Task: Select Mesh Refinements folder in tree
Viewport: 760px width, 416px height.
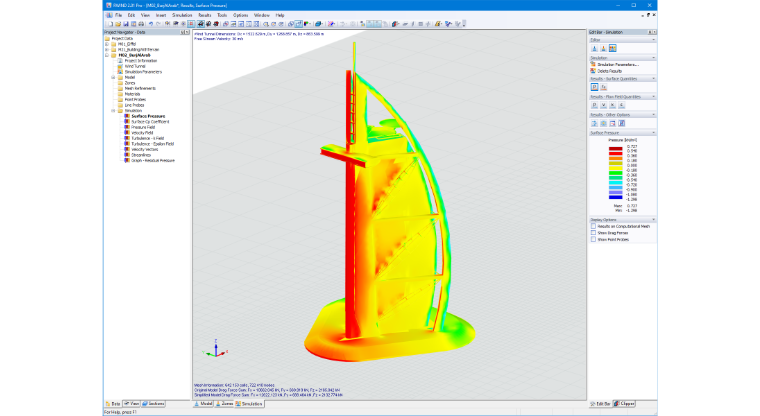Action: point(140,88)
